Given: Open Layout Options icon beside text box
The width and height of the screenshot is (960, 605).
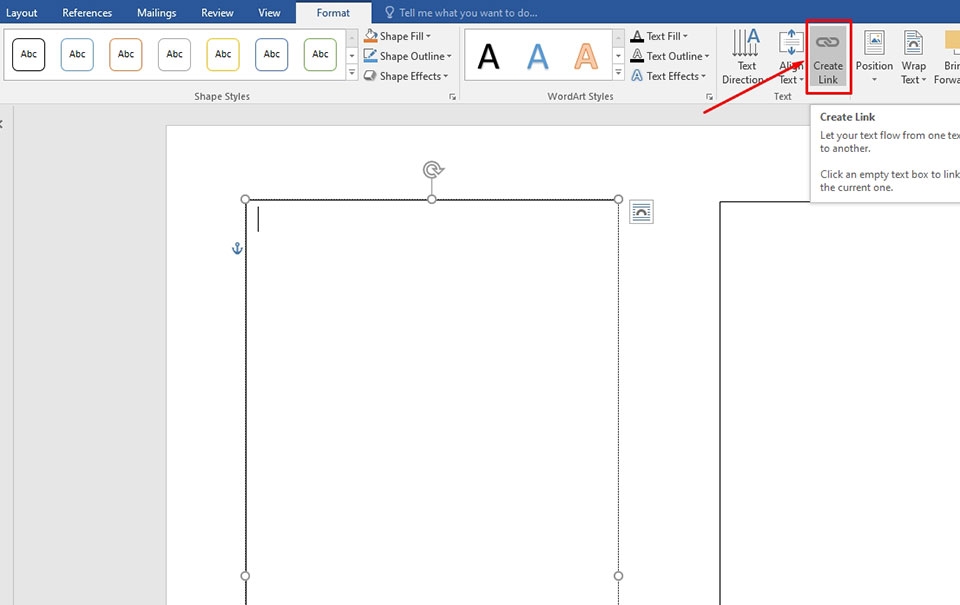Looking at the screenshot, I should (x=641, y=212).
